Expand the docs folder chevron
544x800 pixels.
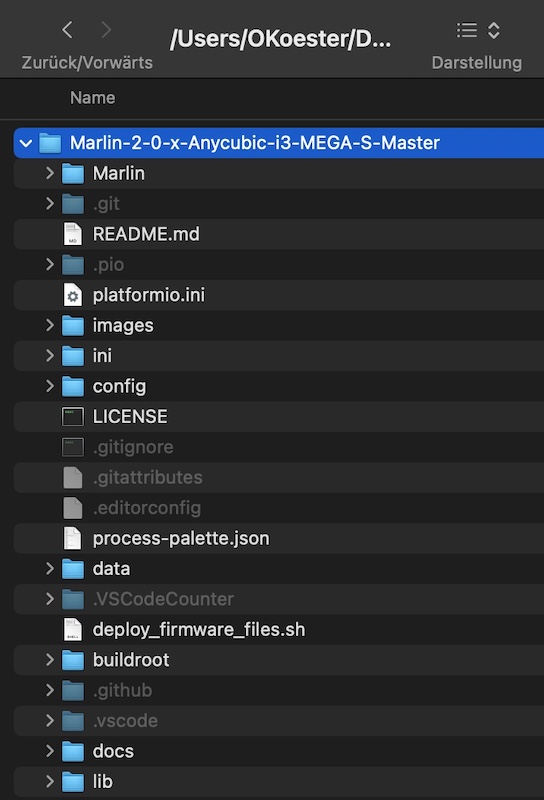pos(50,751)
